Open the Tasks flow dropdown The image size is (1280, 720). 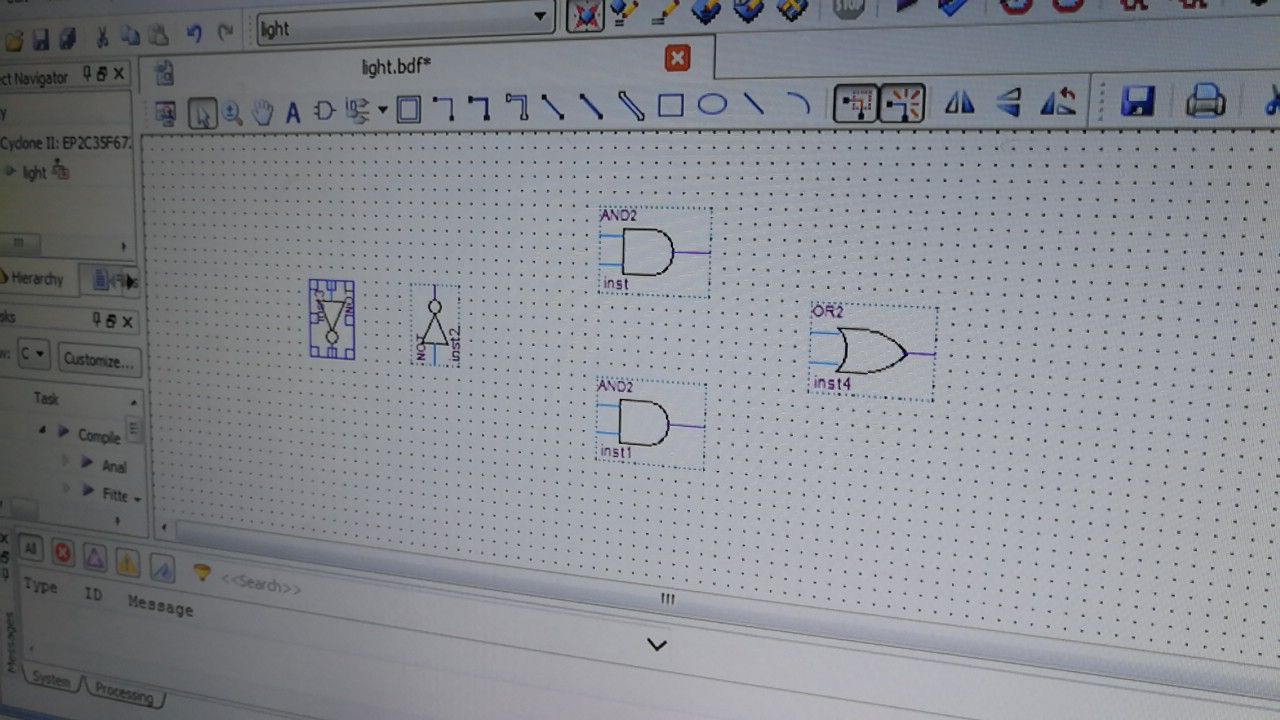click(x=33, y=354)
